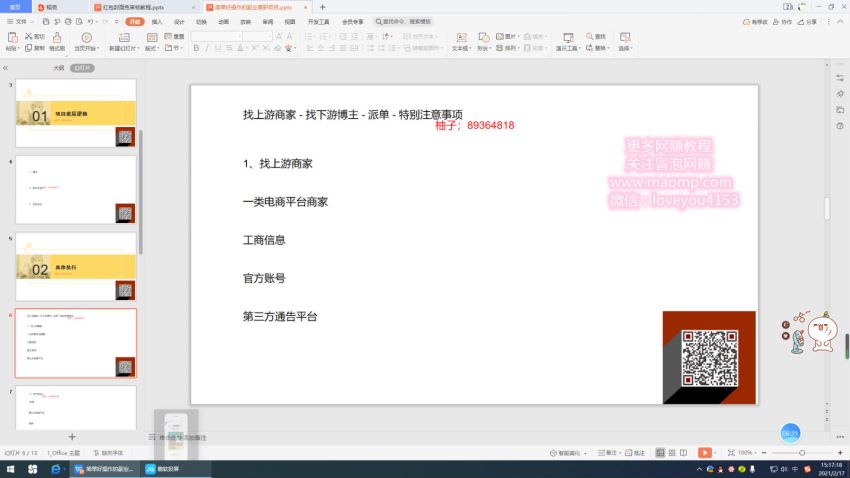Click the Arrange icon in ribbon
The width and height of the screenshot is (850, 478).
500,48
